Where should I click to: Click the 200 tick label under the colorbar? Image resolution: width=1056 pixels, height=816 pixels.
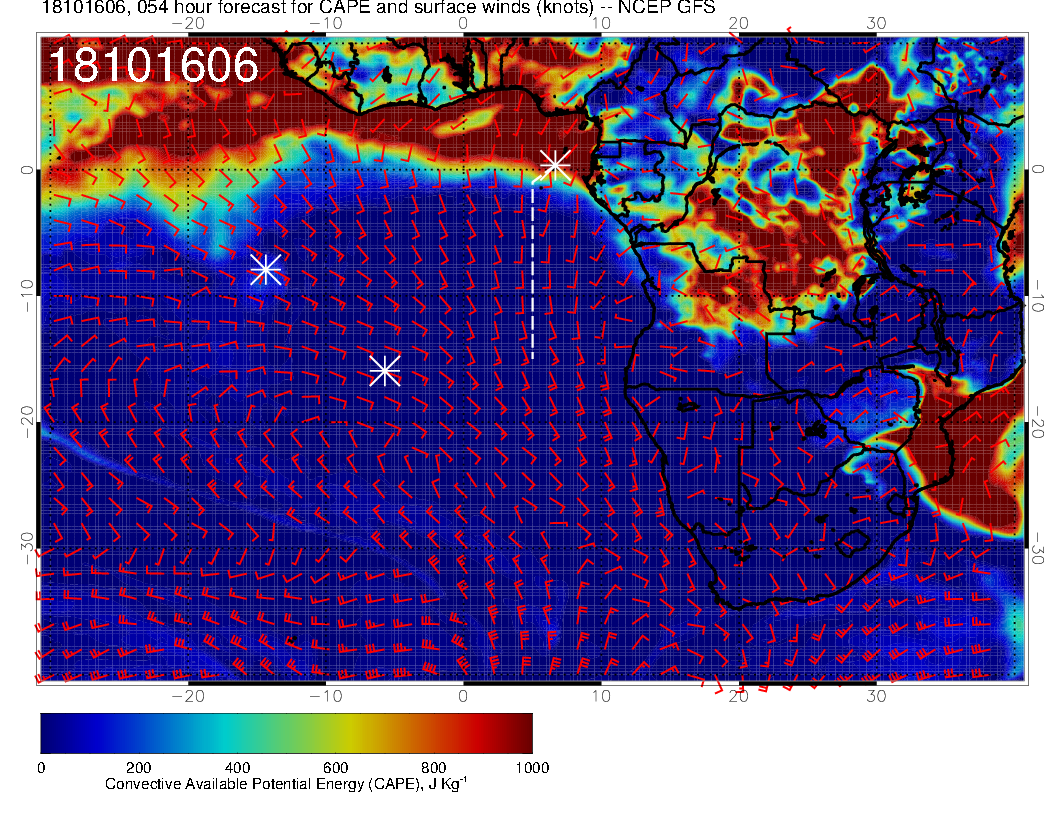(x=139, y=768)
